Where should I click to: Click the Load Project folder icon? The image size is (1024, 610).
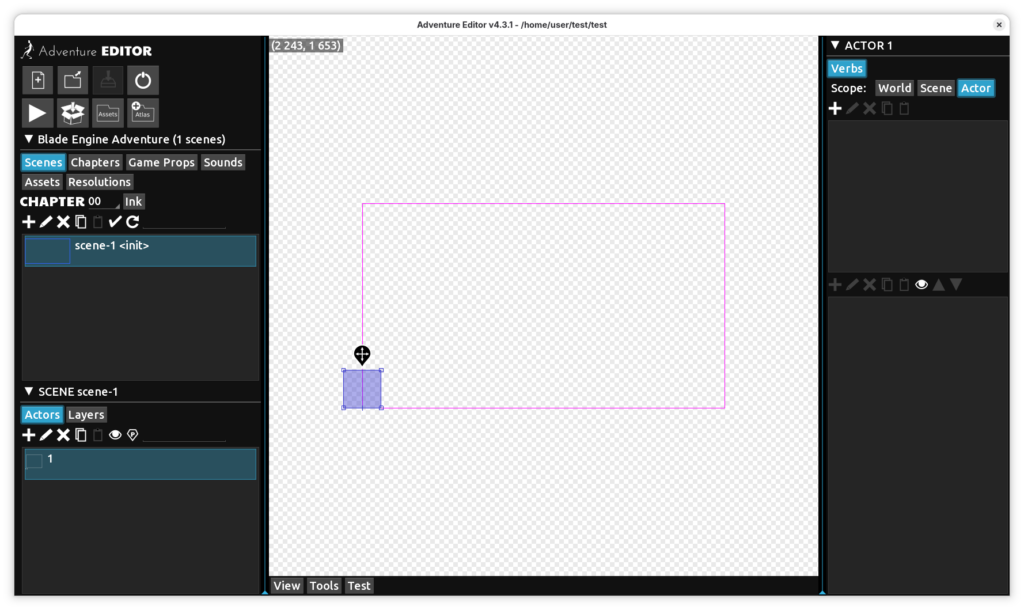click(x=72, y=80)
